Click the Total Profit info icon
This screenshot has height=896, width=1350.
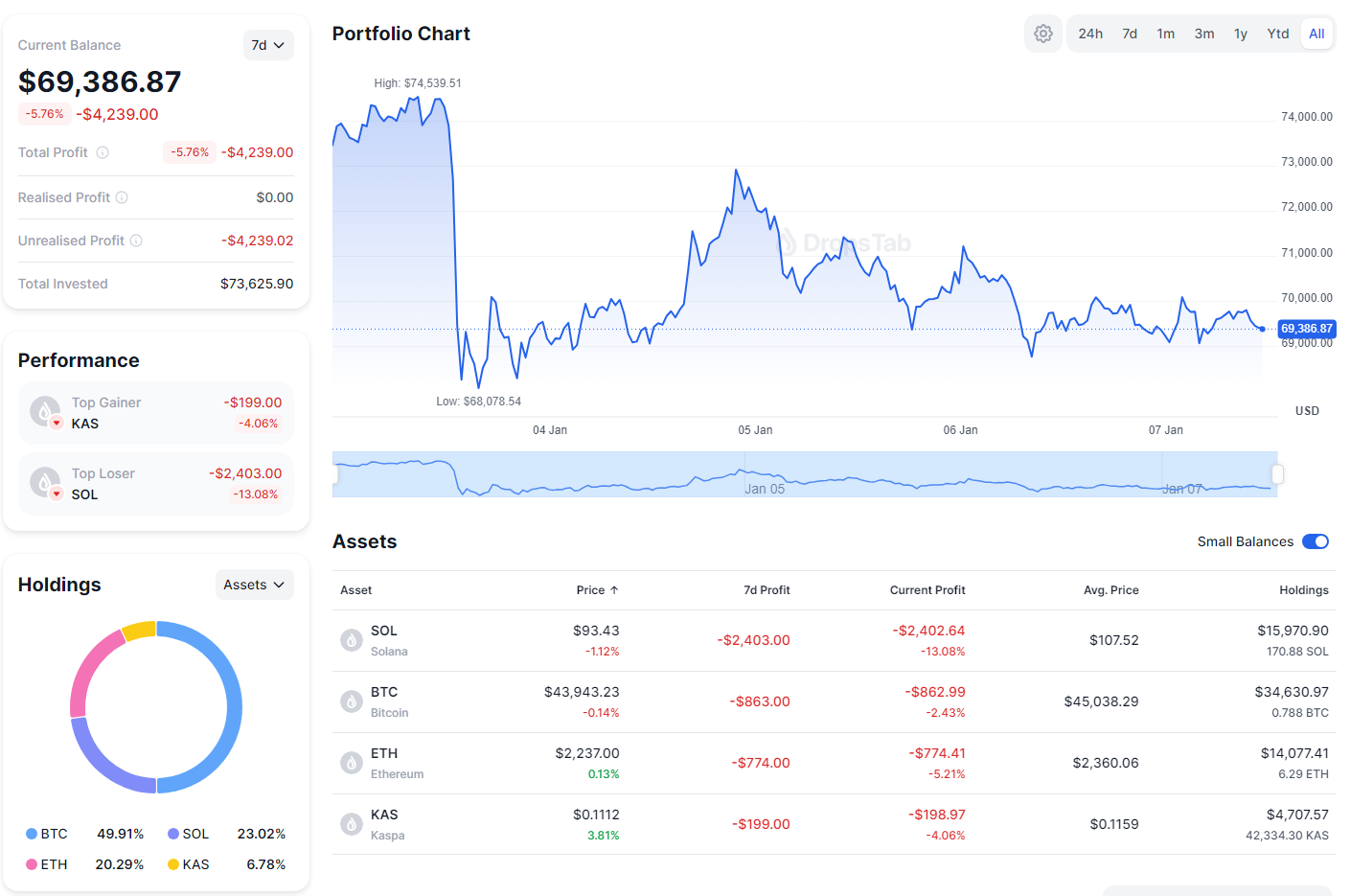pyautogui.click(x=103, y=152)
